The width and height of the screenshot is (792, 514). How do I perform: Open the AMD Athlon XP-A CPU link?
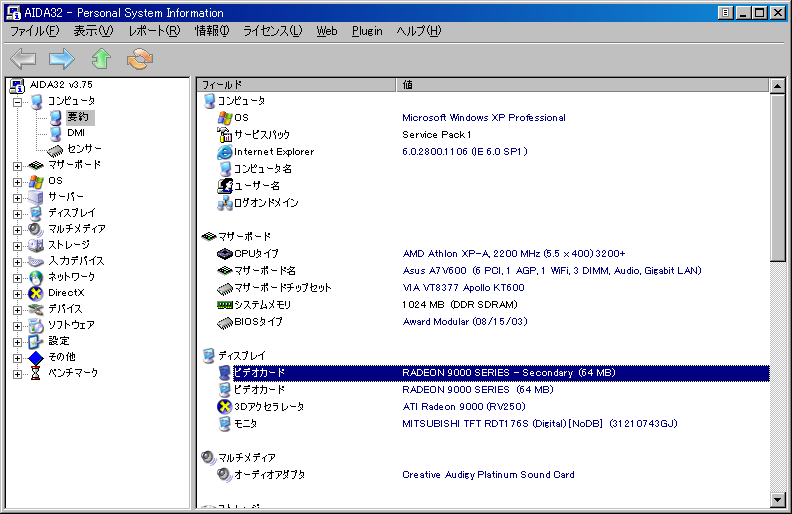[514, 253]
